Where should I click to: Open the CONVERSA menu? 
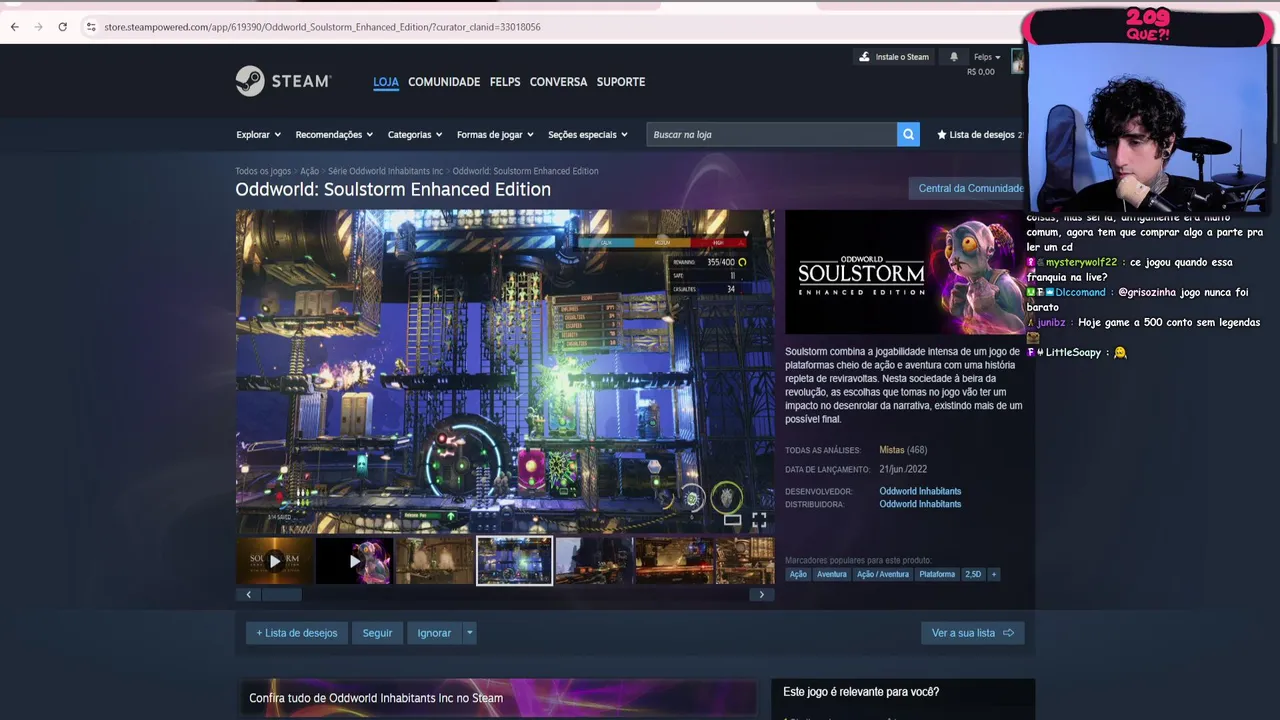pyautogui.click(x=558, y=82)
